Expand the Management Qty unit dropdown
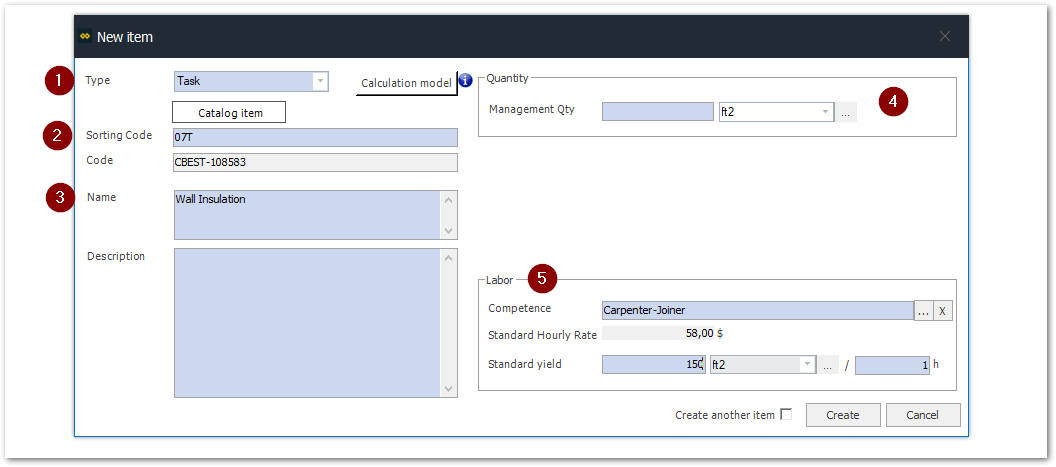This screenshot has height=467, width=1056. coord(826,112)
